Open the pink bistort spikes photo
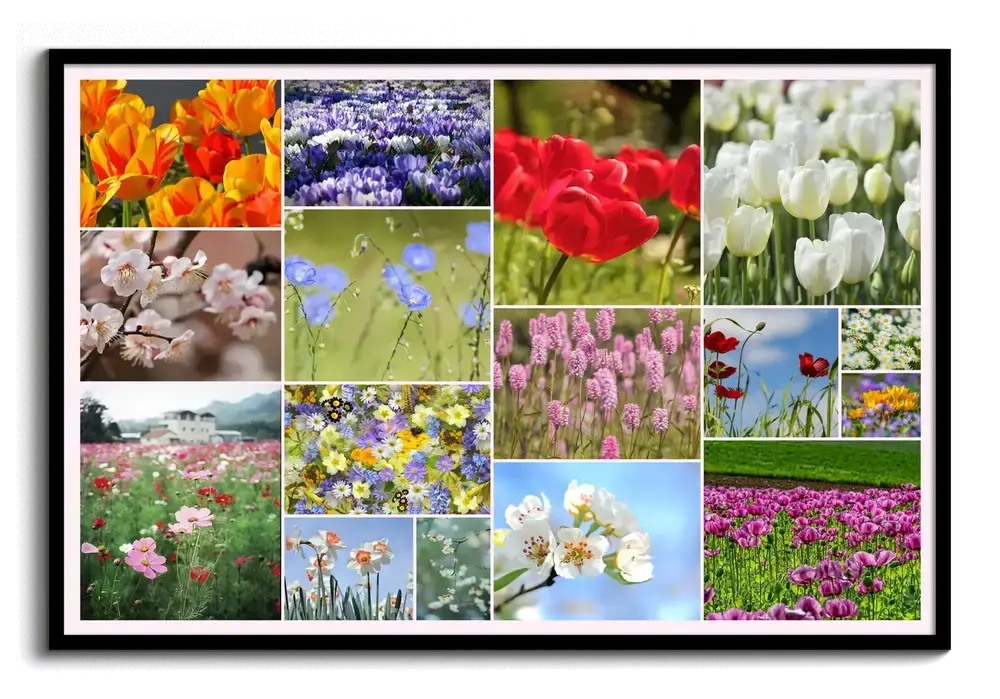 coord(597,383)
